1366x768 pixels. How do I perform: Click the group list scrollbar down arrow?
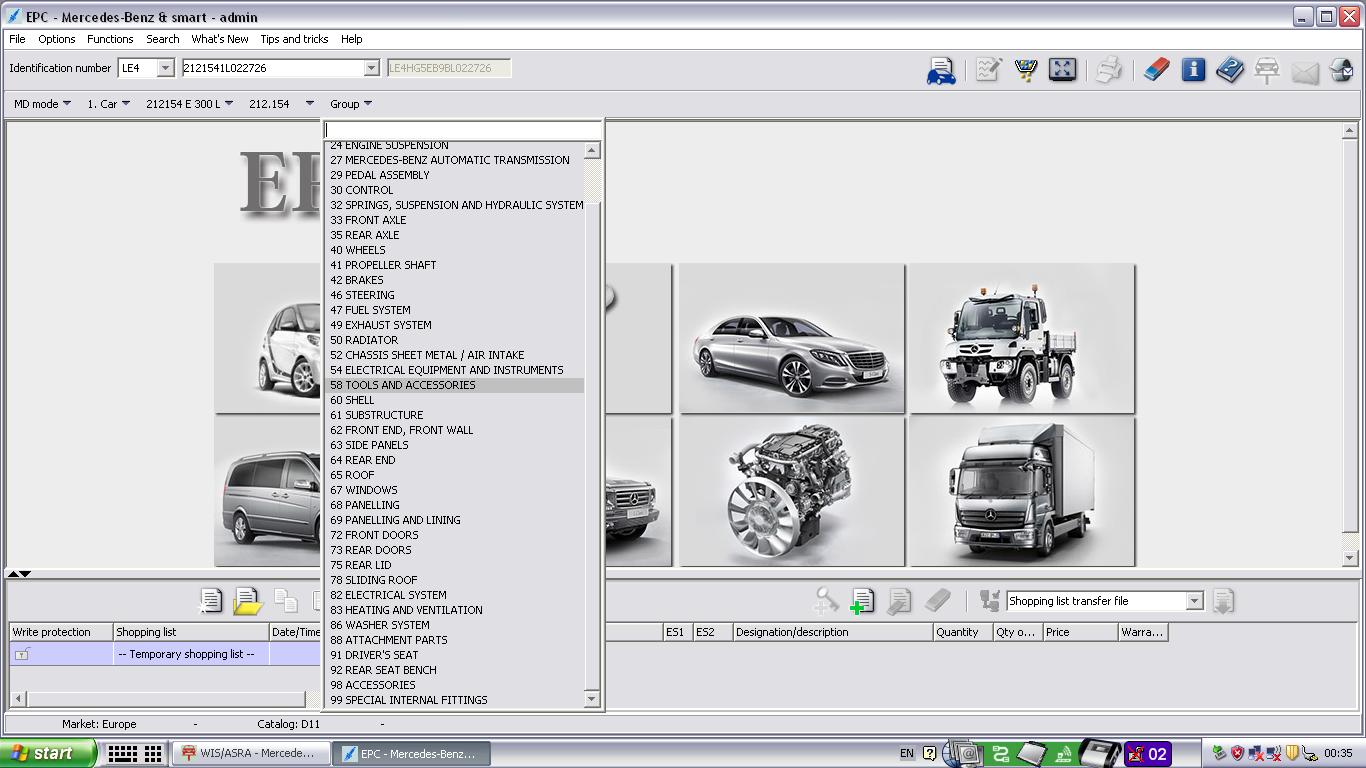coord(592,699)
